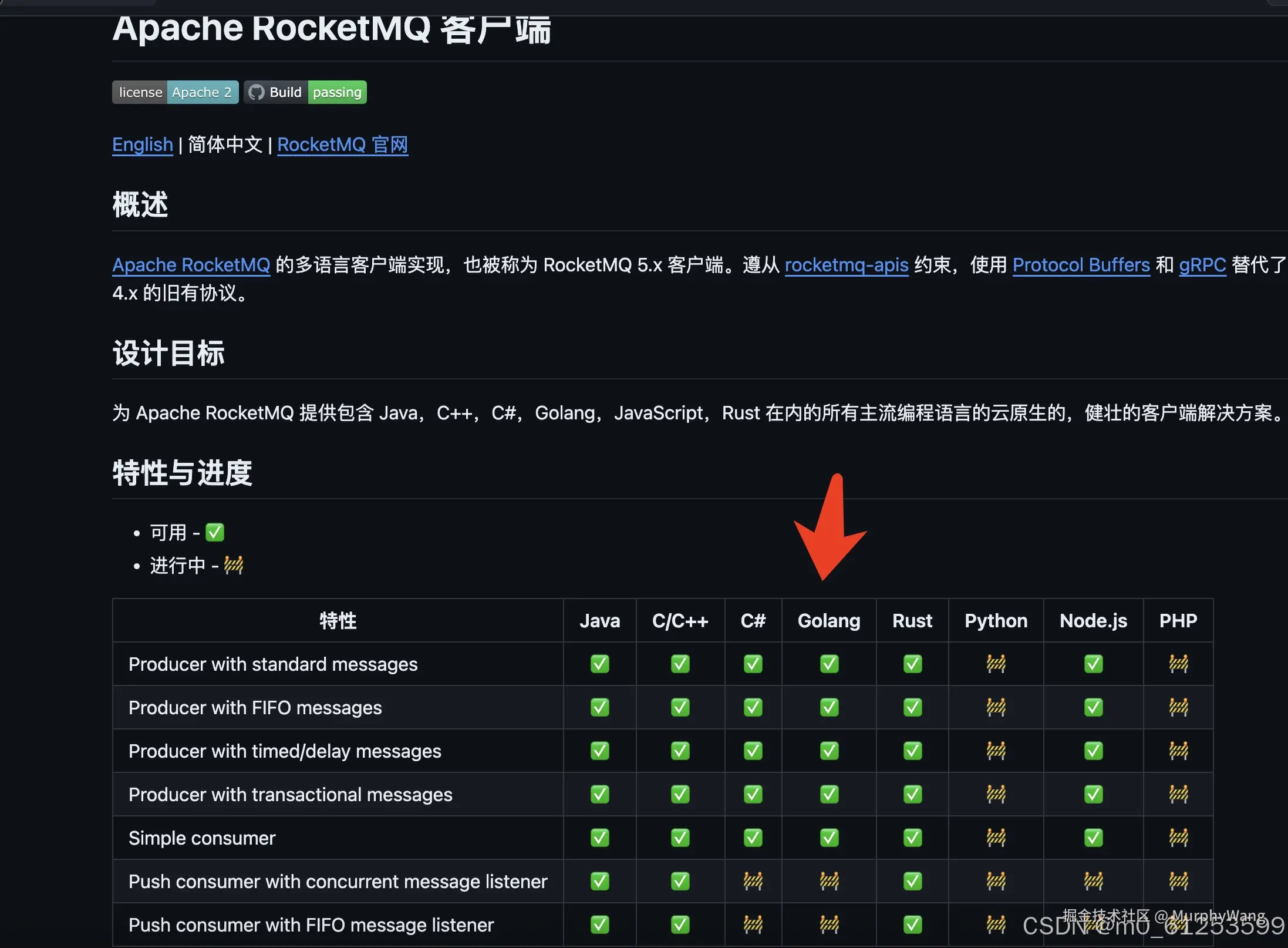The width and height of the screenshot is (1288, 948).
Task: Click the GitHub logo in Build badge
Action: (x=257, y=92)
